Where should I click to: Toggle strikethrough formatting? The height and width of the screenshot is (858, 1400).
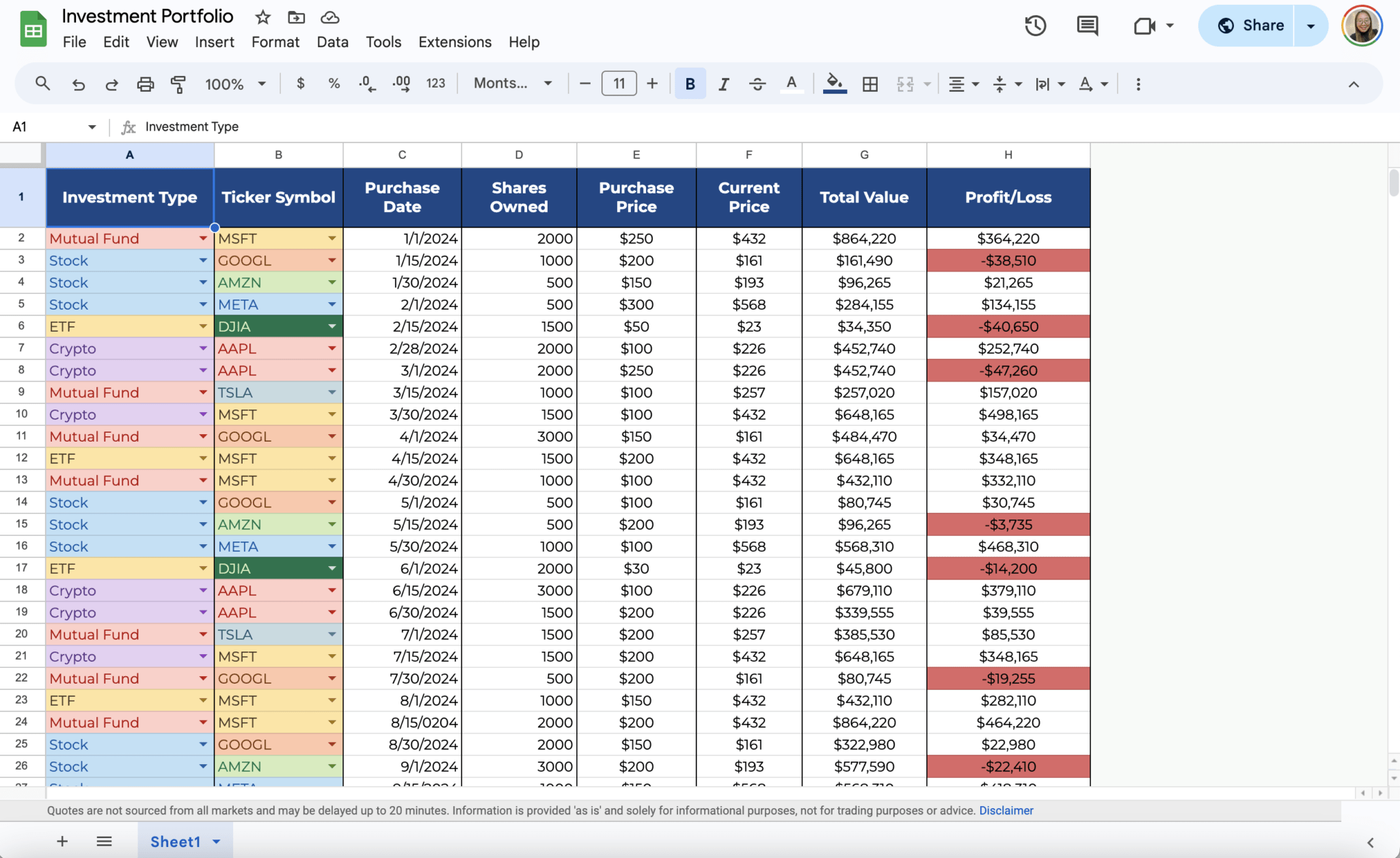757,84
